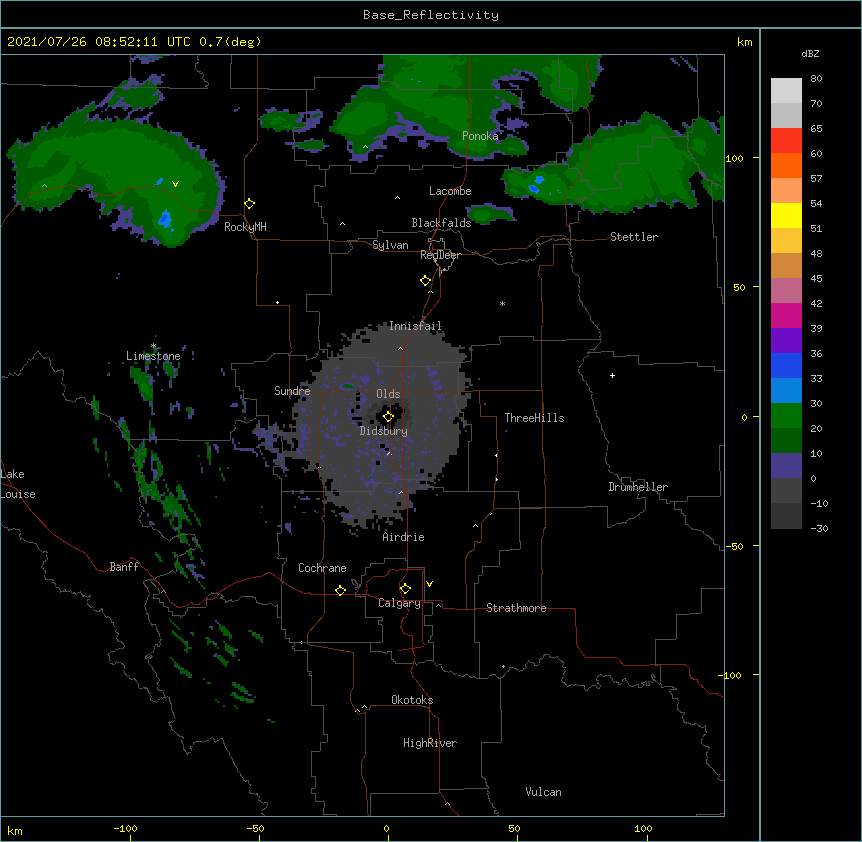Click the RockyMH label
This screenshot has width=862, height=842.
pos(245,227)
